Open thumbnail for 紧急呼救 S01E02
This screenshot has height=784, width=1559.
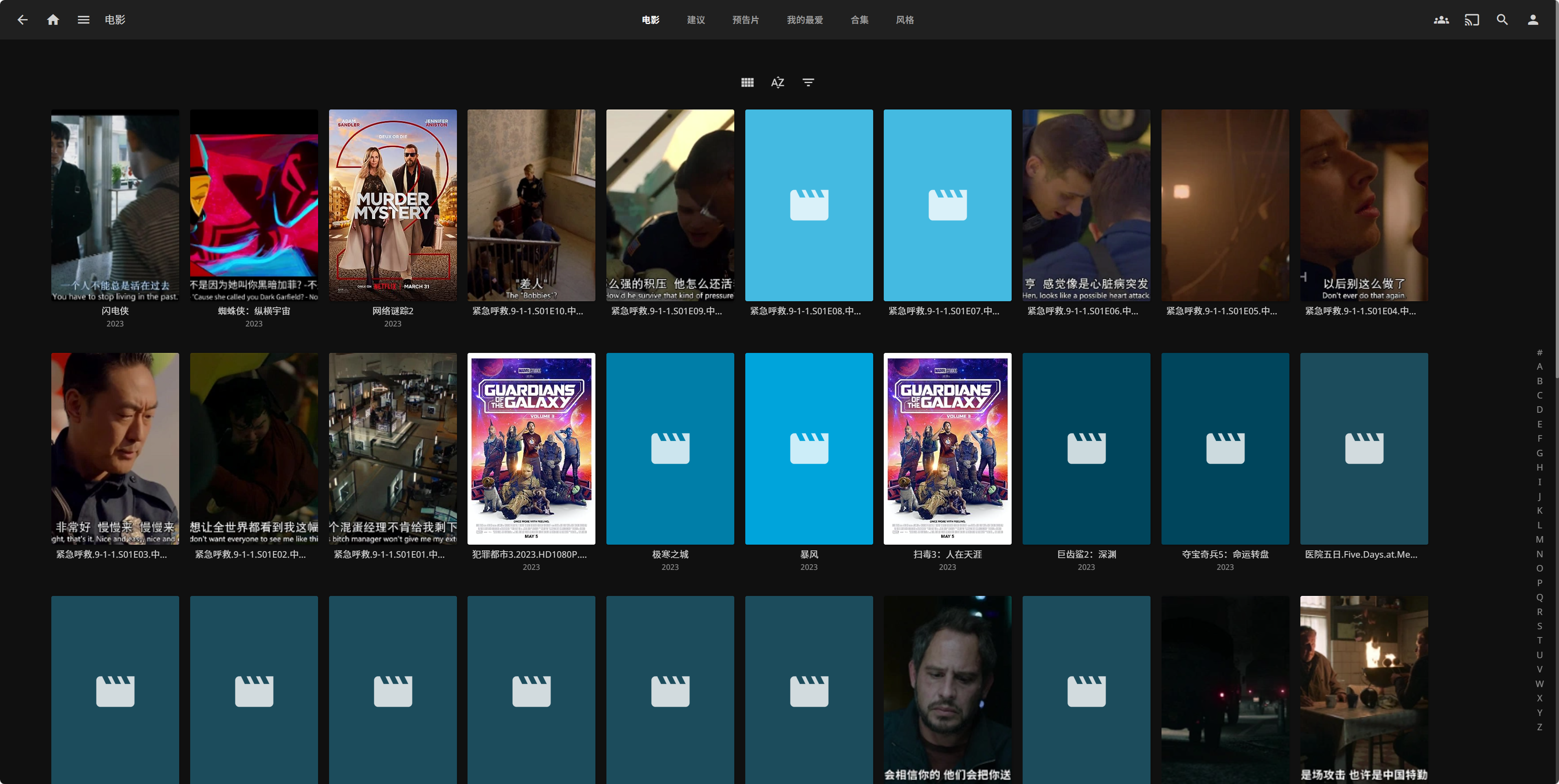pos(254,449)
